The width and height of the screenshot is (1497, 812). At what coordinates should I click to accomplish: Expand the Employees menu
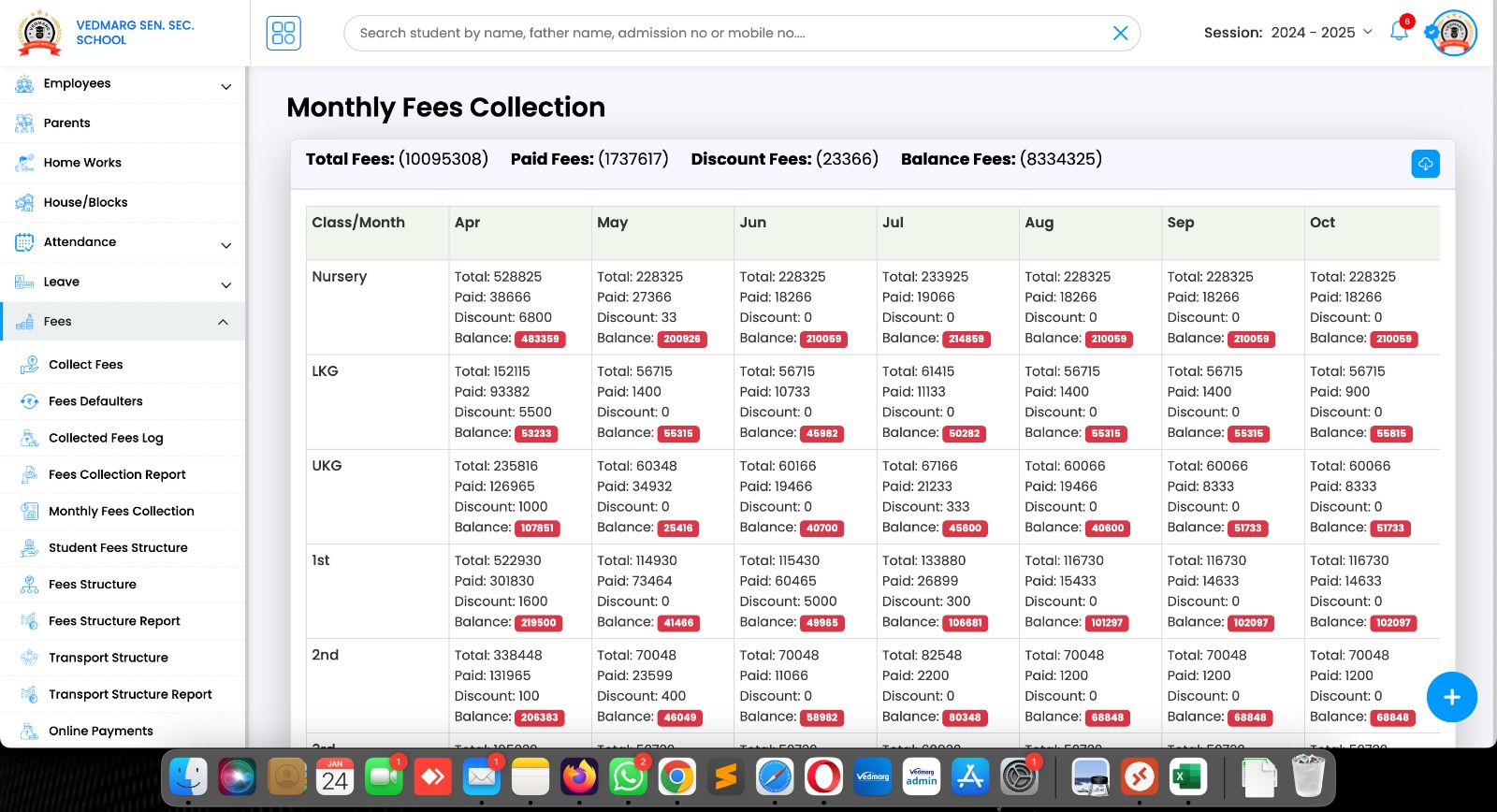pos(123,83)
